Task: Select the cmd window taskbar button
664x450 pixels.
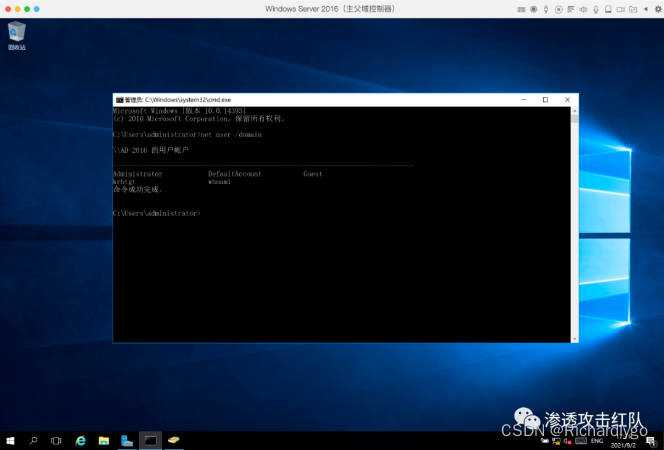Action: [150, 441]
